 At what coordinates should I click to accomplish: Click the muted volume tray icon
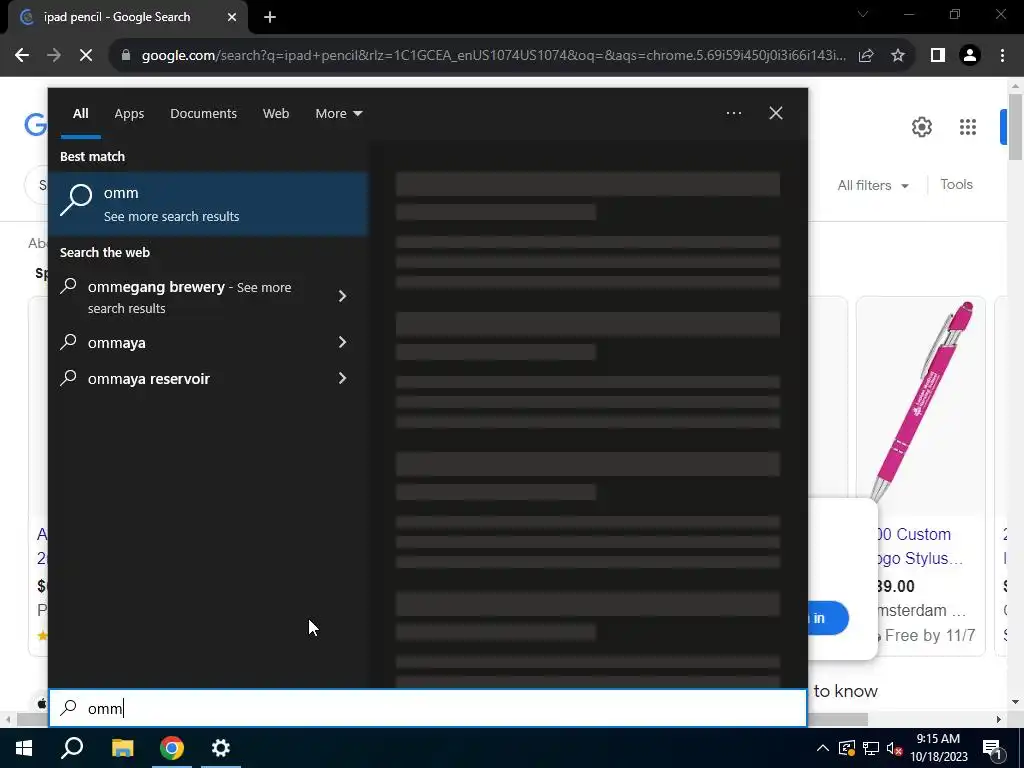point(894,748)
